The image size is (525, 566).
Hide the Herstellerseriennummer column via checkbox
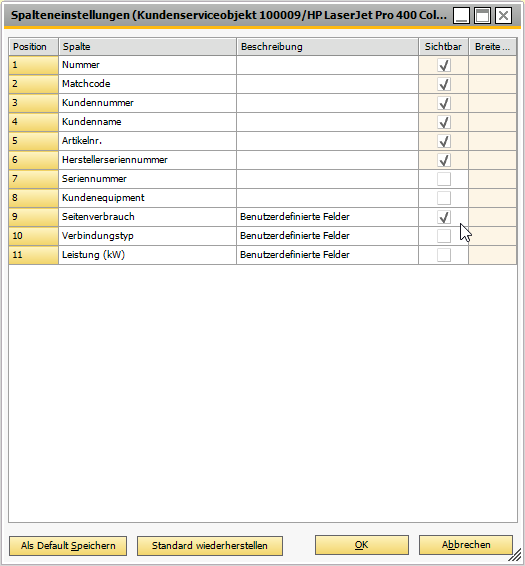[x=444, y=160]
